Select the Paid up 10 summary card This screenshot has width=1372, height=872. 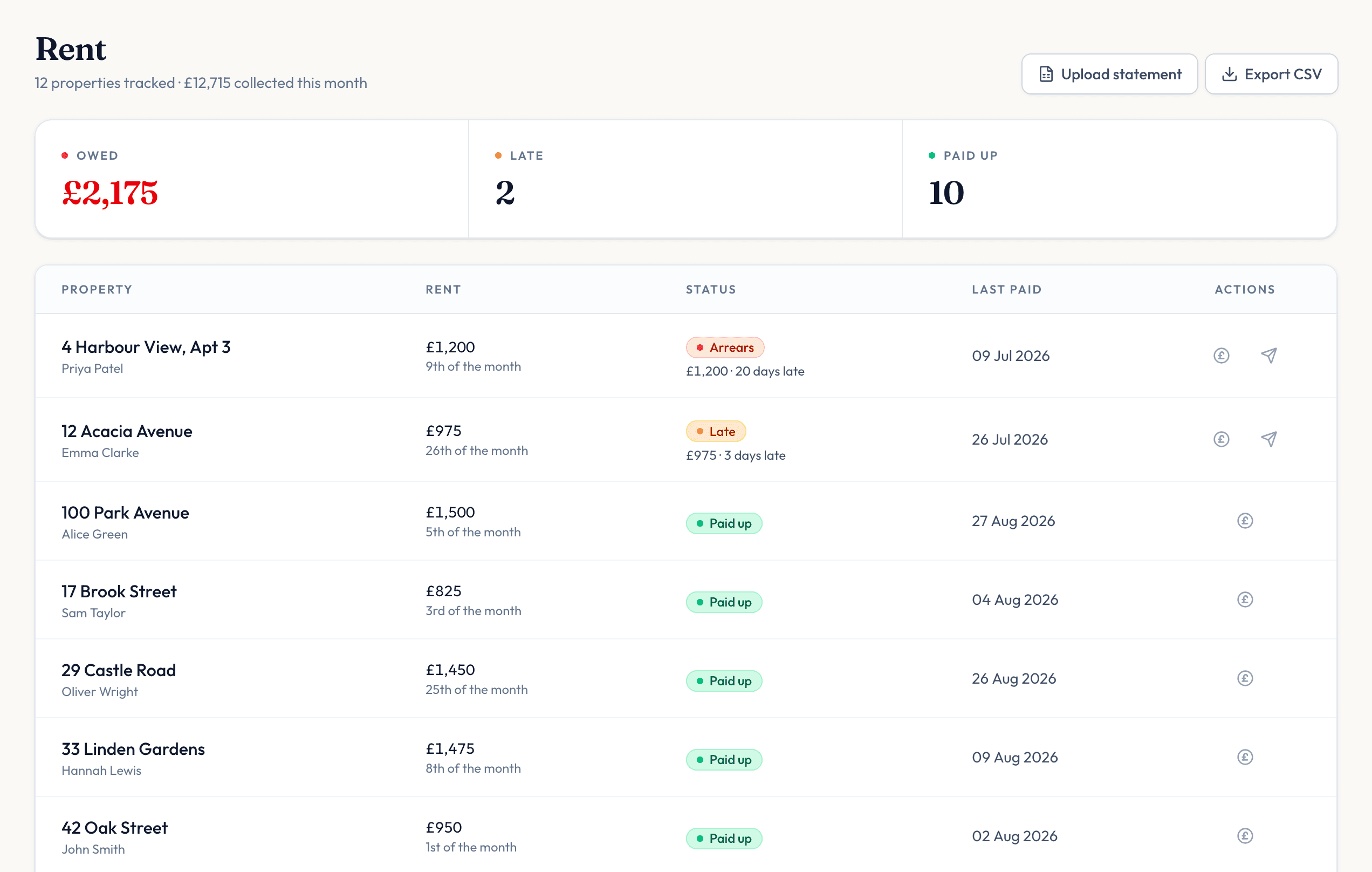1119,179
